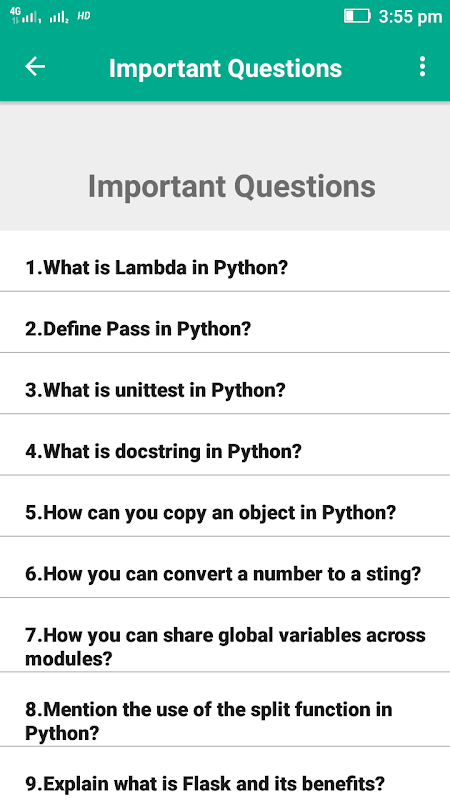
Task: Tap the 3:55 pm clock
Action: pyautogui.click(x=410, y=16)
